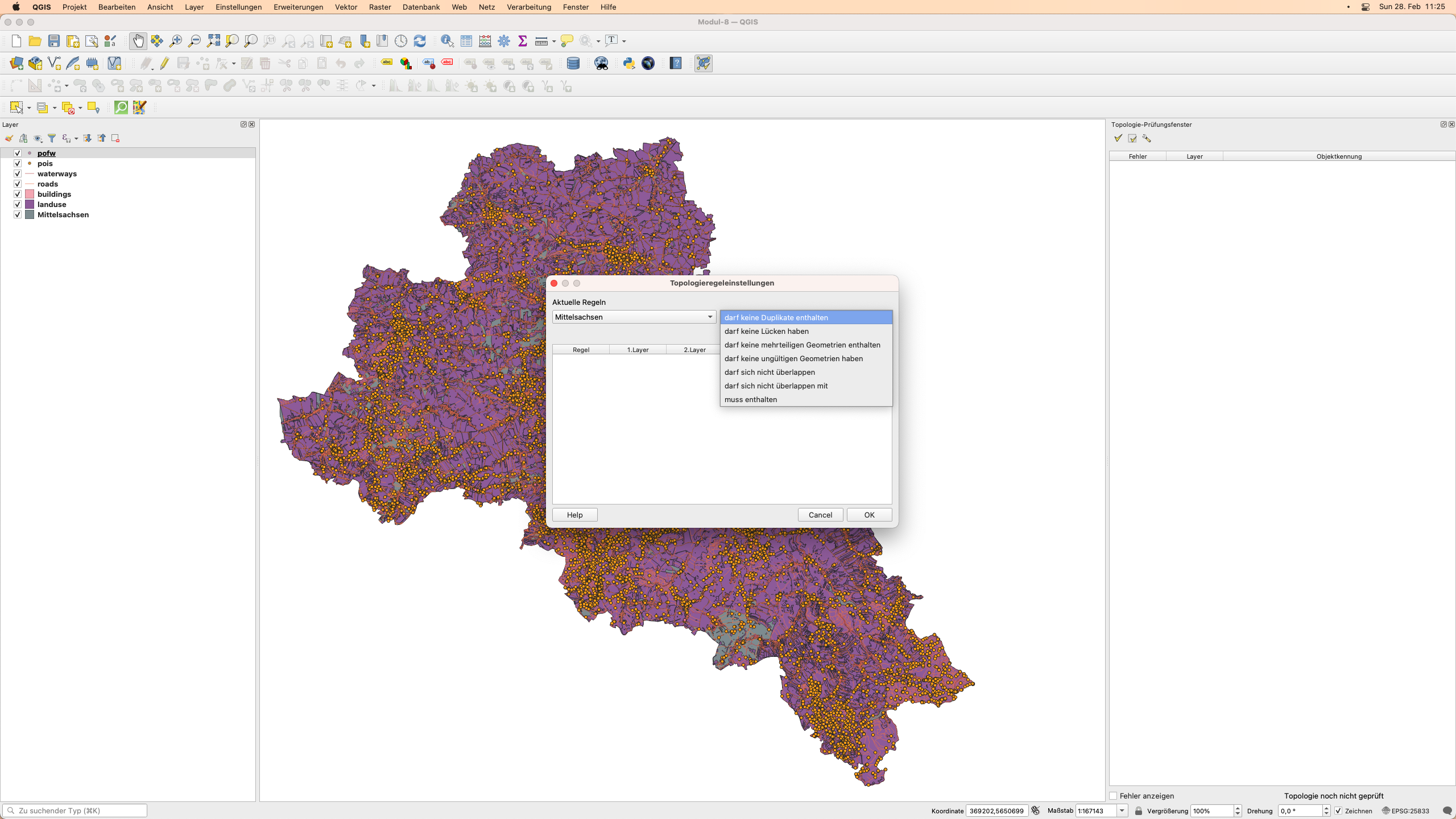Refresh the map canvas

coord(420,41)
